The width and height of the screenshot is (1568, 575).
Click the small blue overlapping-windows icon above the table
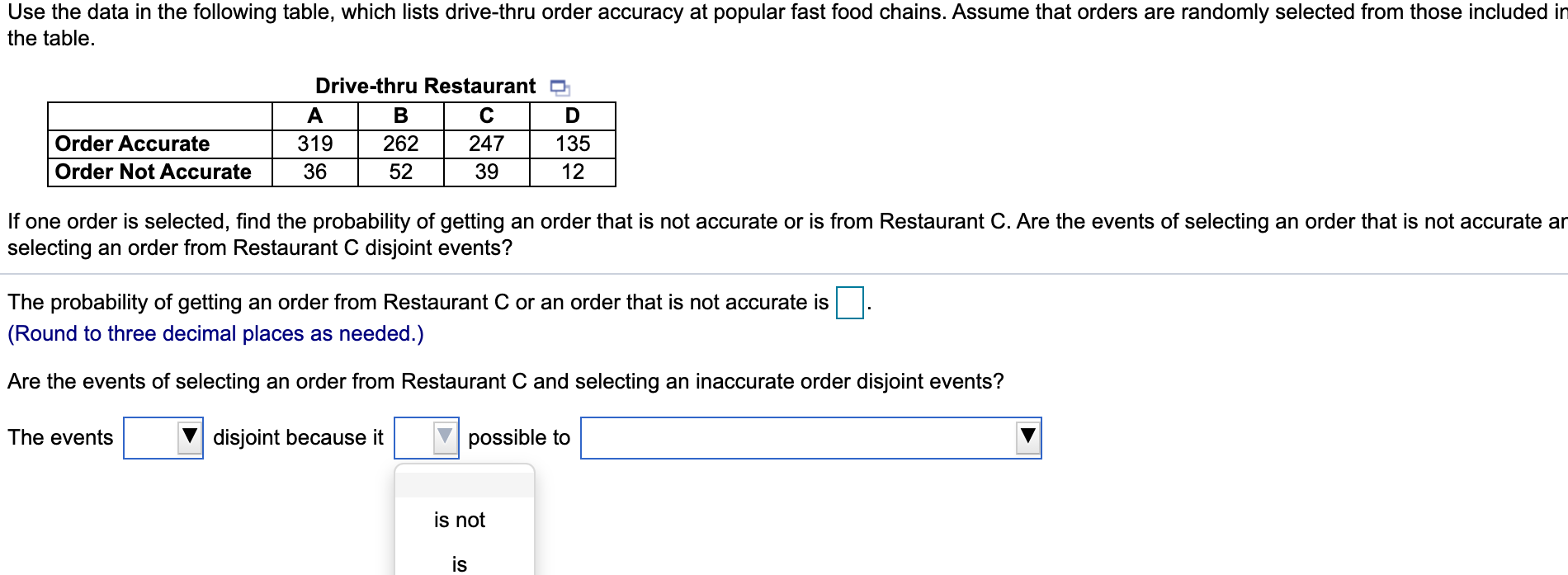click(x=560, y=86)
